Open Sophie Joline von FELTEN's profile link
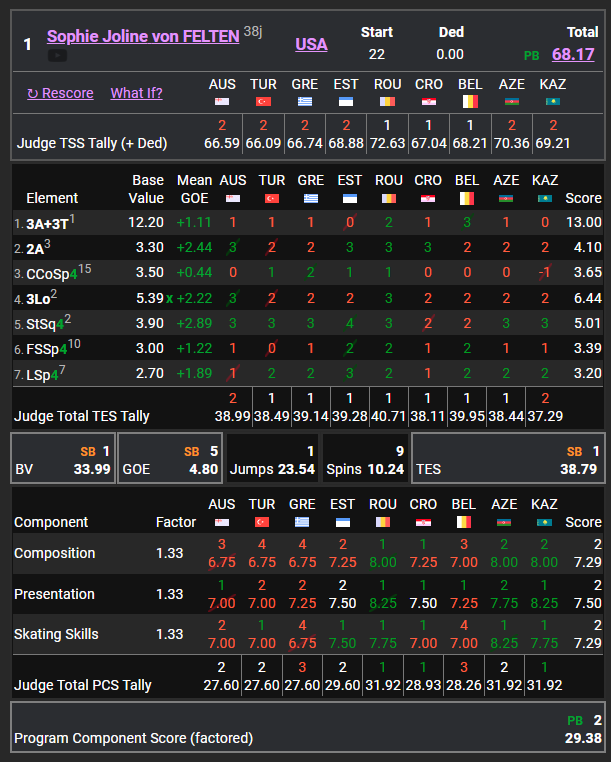Viewport: 611px width, 762px height. coord(143,36)
